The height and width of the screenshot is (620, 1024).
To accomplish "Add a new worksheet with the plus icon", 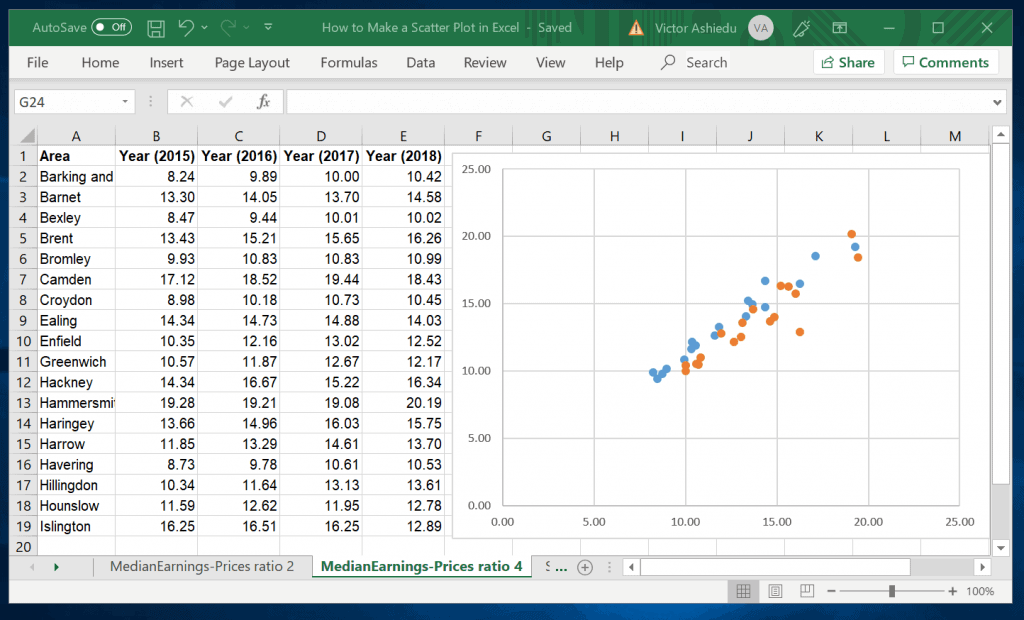I will pyautogui.click(x=585, y=566).
